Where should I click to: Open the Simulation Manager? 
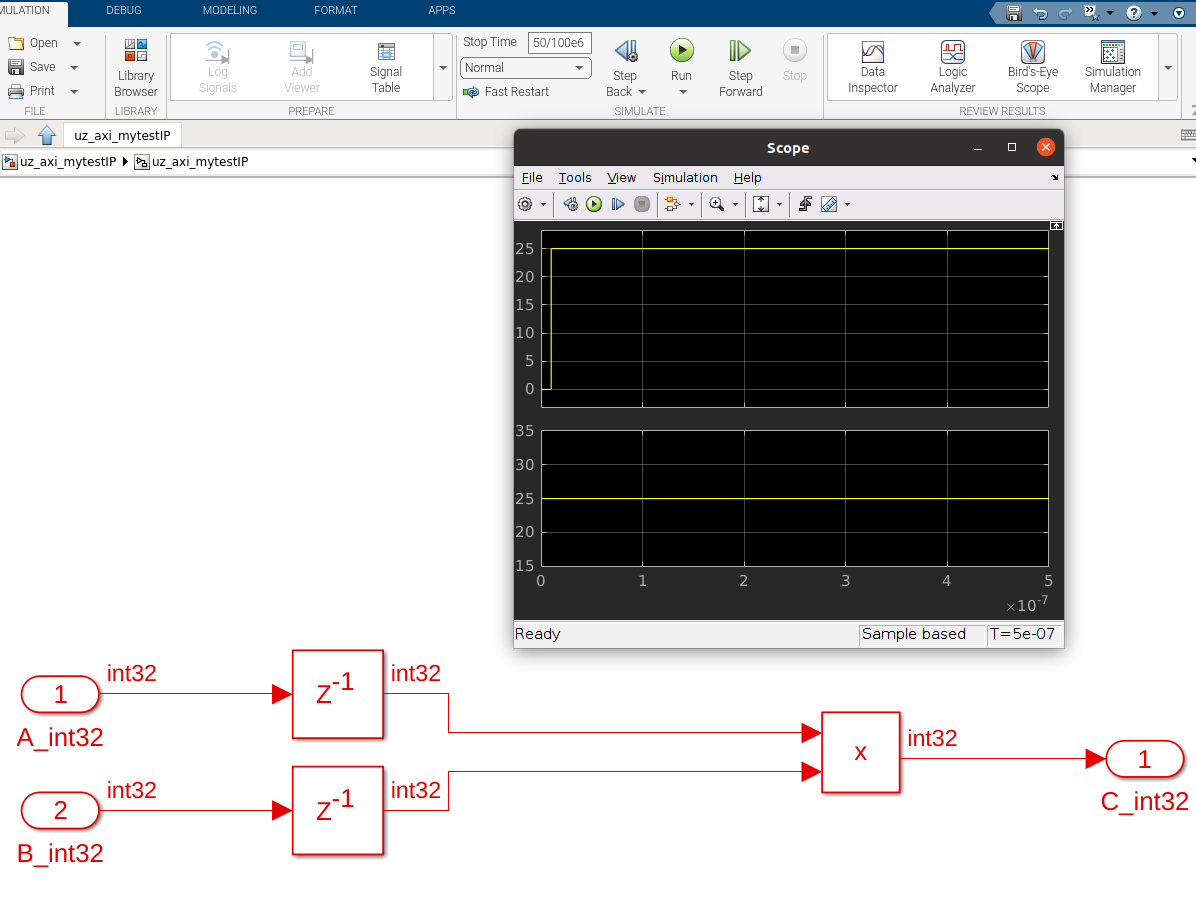tap(1112, 66)
